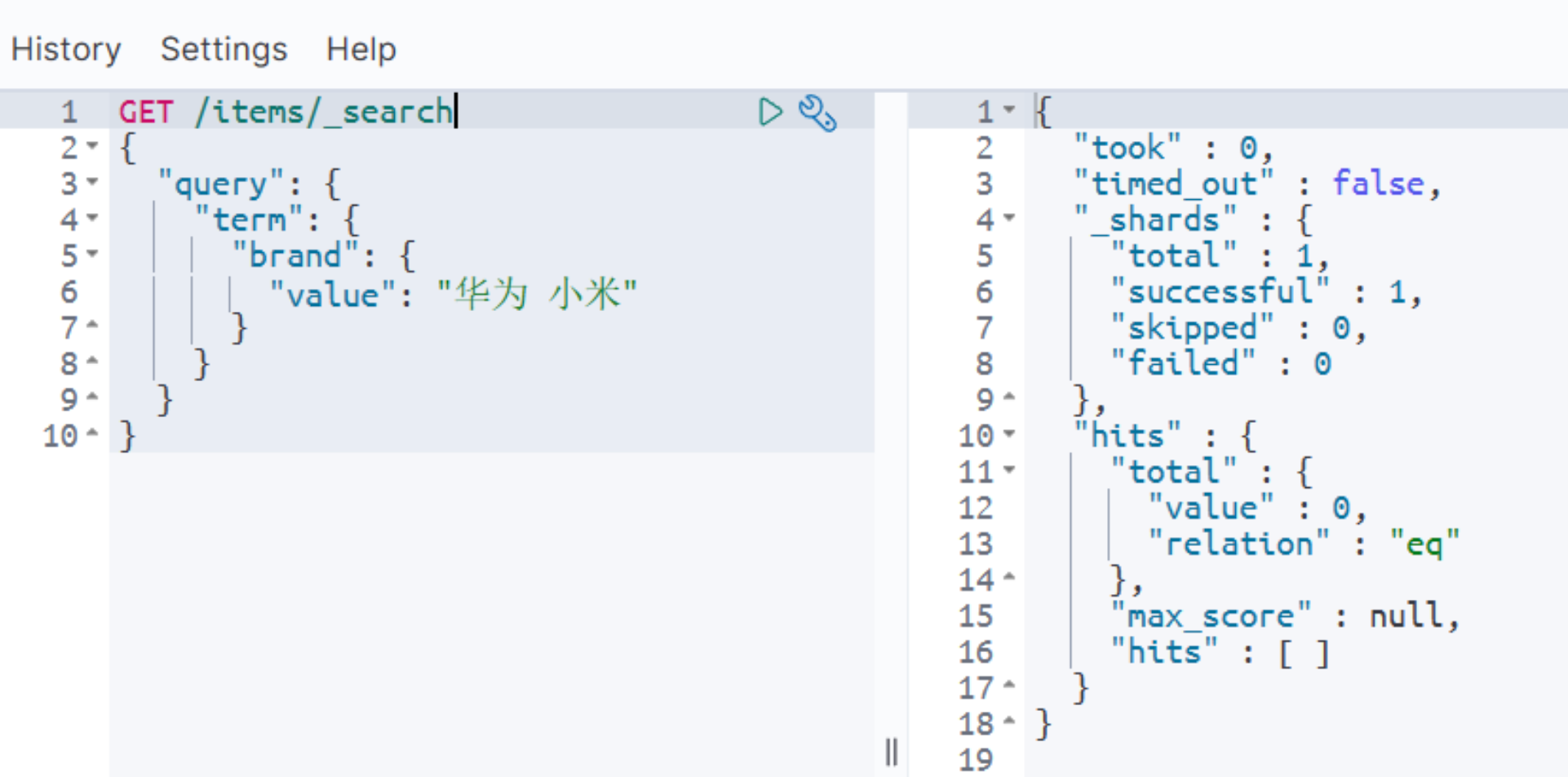This screenshot has height=777, width=1568.
Task: Click the "timed_out" false value
Action: [1378, 184]
